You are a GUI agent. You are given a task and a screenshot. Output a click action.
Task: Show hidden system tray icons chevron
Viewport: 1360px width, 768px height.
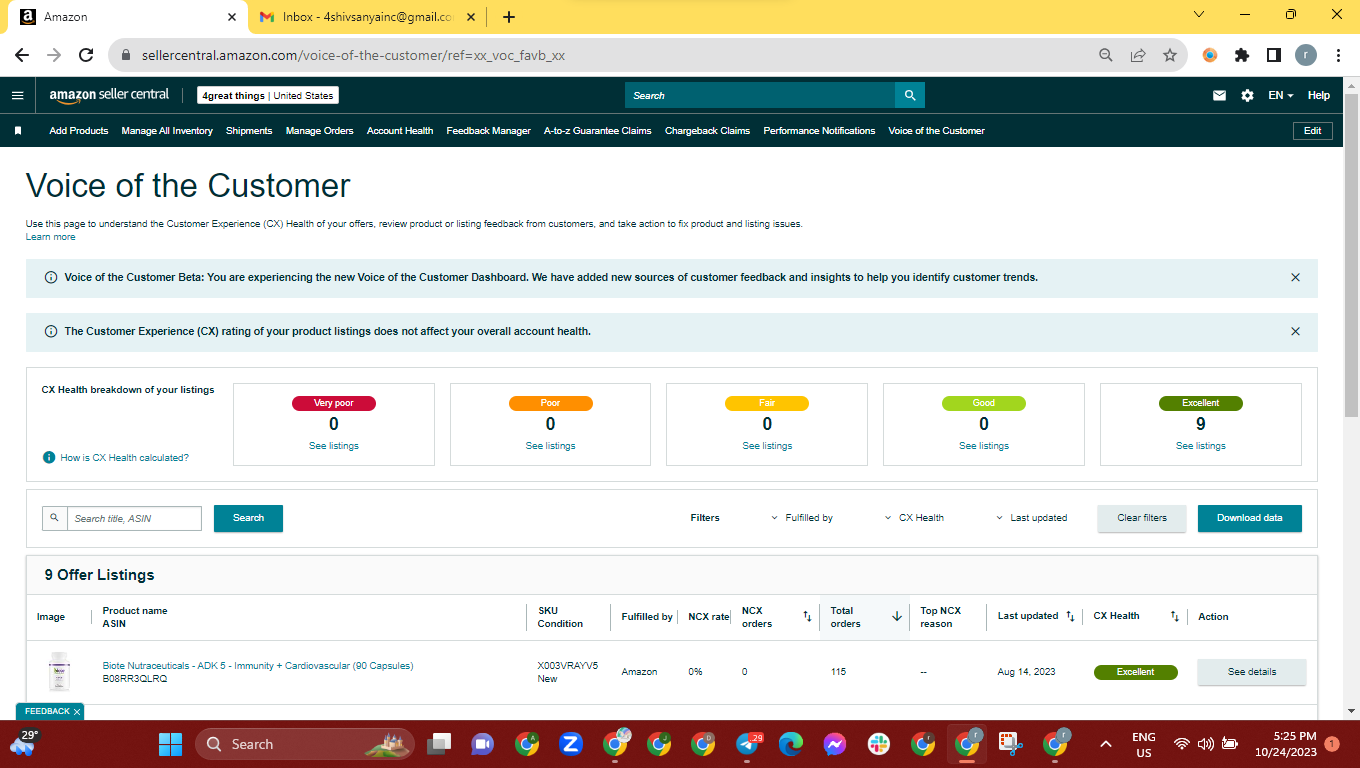tap(1106, 744)
